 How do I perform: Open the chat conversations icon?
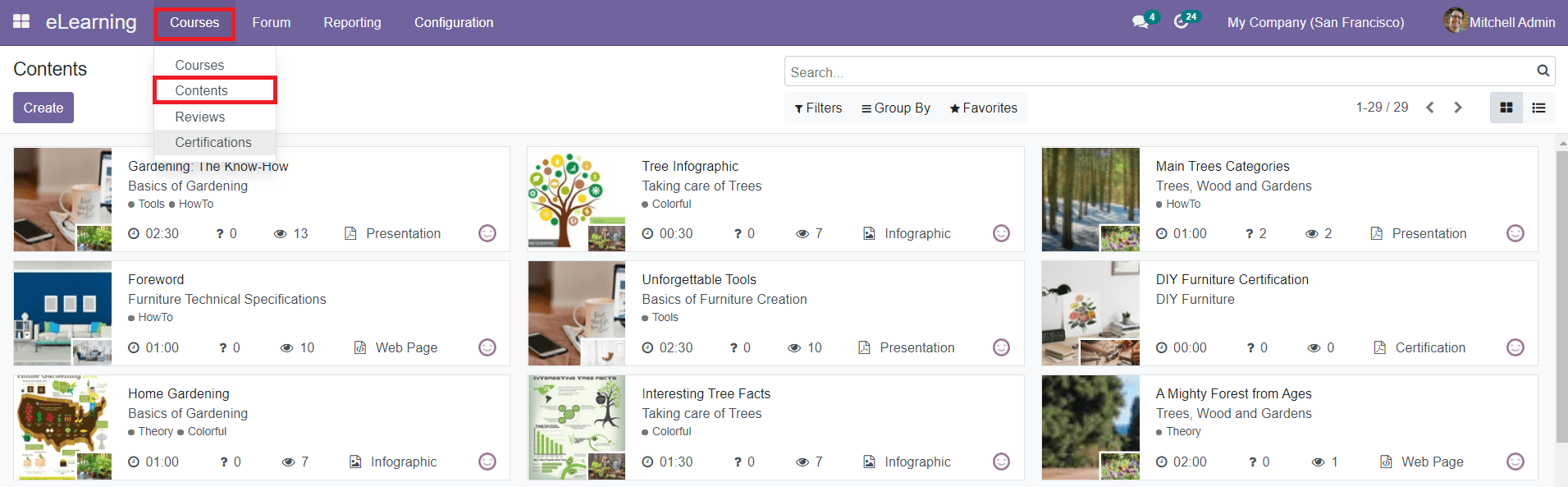pyautogui.click(x=1141, y=22)
